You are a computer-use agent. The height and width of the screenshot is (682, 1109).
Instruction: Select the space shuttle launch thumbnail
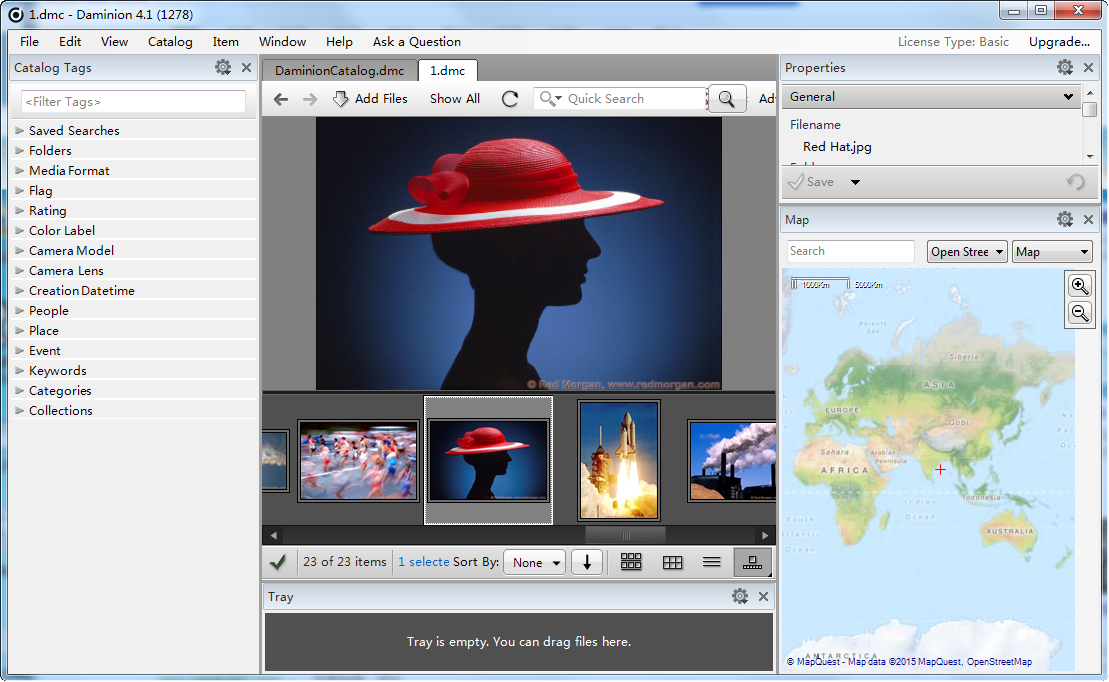[619, 460]
